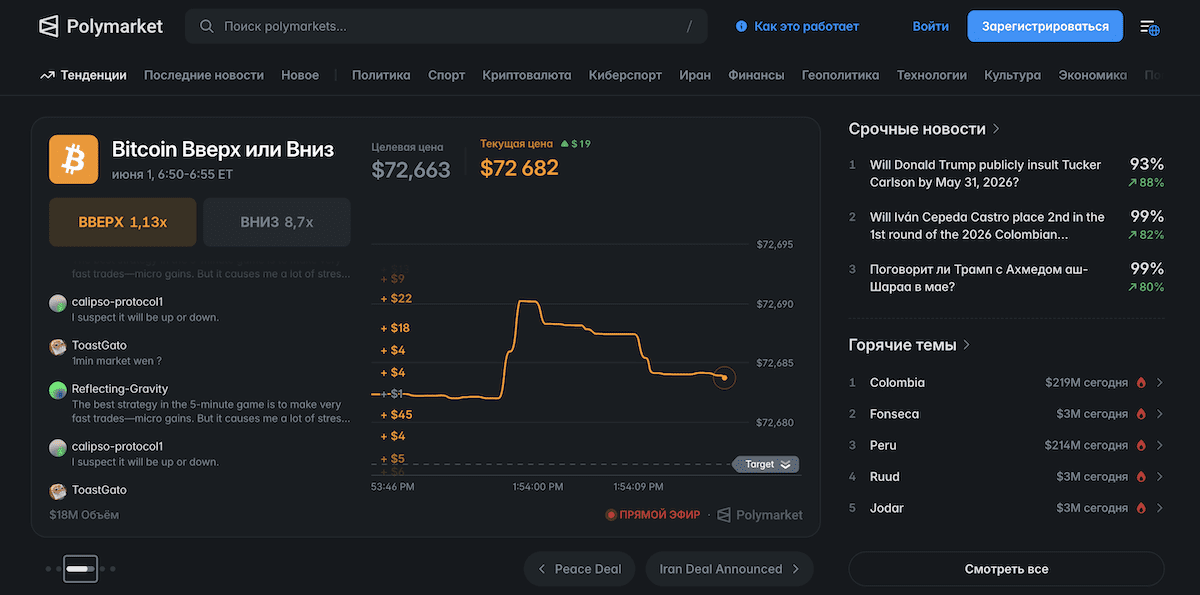Open the Иран category

tap(695, 75)
